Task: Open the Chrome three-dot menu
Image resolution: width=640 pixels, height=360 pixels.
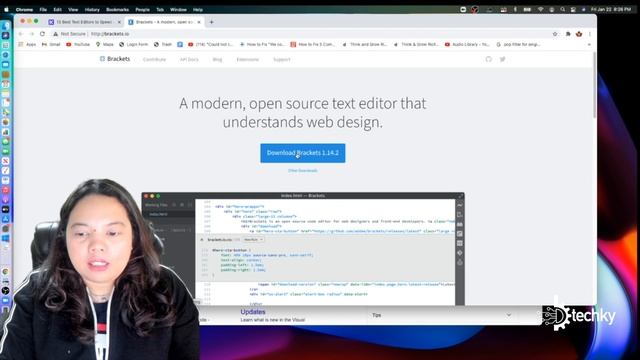Action: (590, 34)
